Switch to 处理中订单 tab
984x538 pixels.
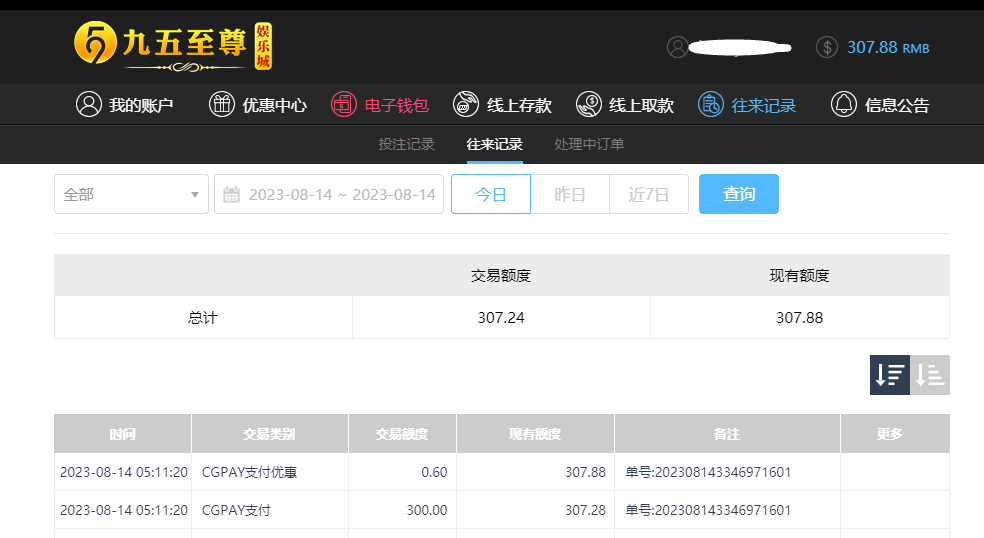[x=589, y=144]
